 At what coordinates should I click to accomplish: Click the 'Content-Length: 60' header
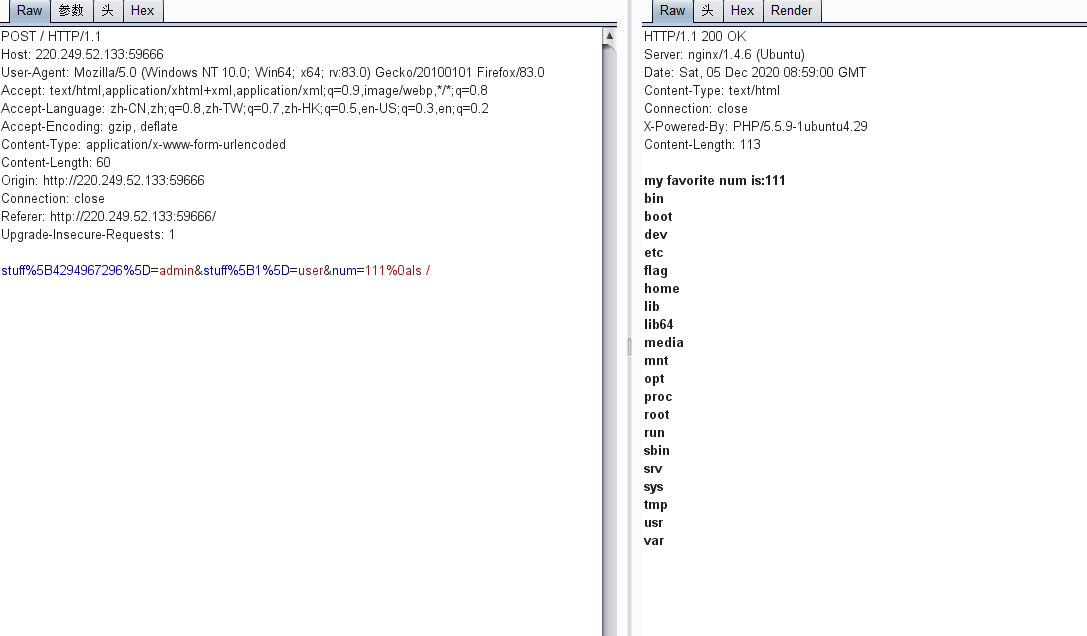56,162
